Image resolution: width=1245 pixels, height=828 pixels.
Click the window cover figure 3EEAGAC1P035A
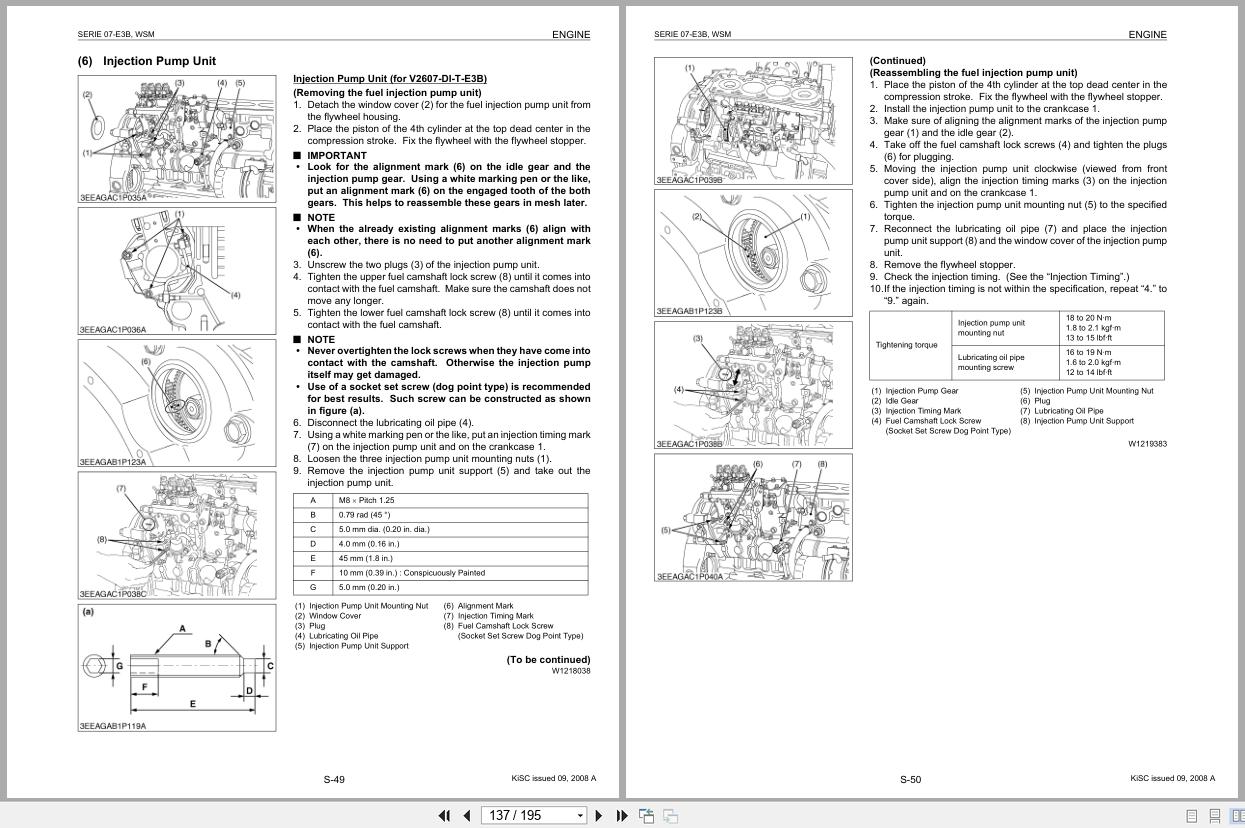(177, 139)
